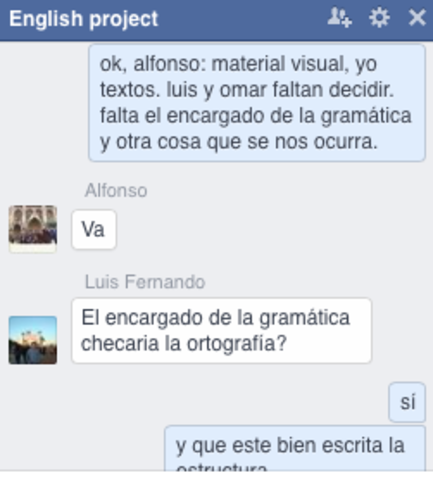Close the English project chat window

tap(417, 18)
